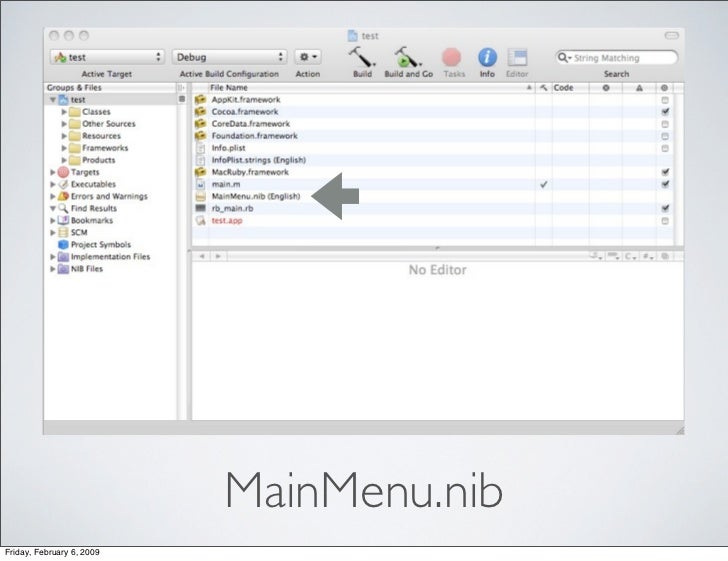Toggle target checkbox for test.app
This screenshot has width=728, height=561.
click(665, 221)
